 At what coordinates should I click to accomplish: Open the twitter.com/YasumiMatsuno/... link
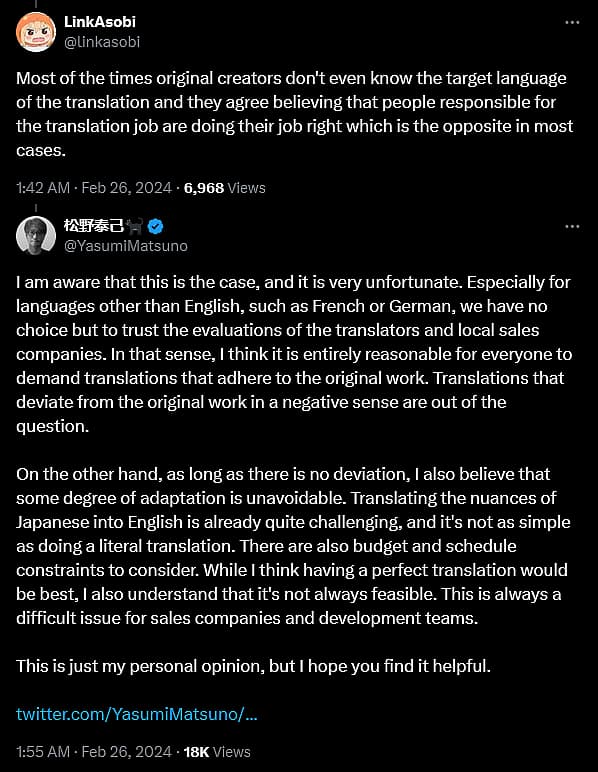pos(137,714)
